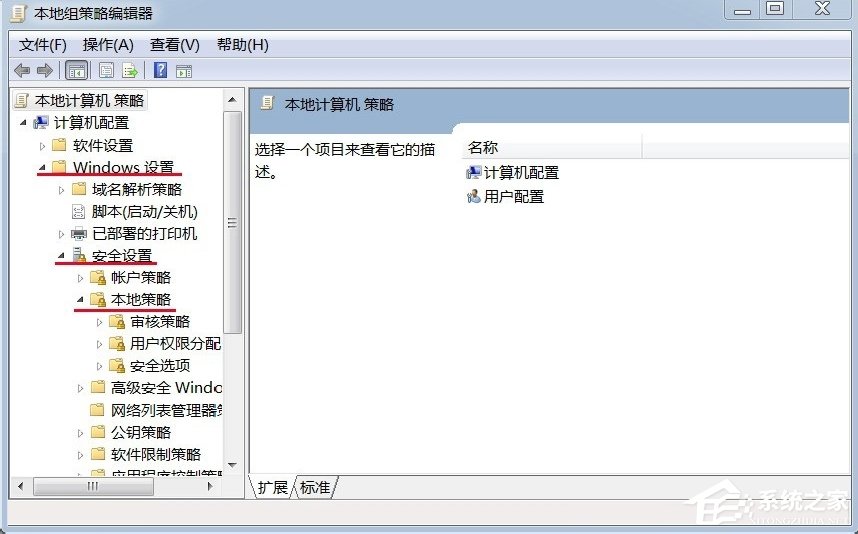Click the Export List toolbar icon
The height and width of the screenshot is (534, 858).
[x=130, y=70]
